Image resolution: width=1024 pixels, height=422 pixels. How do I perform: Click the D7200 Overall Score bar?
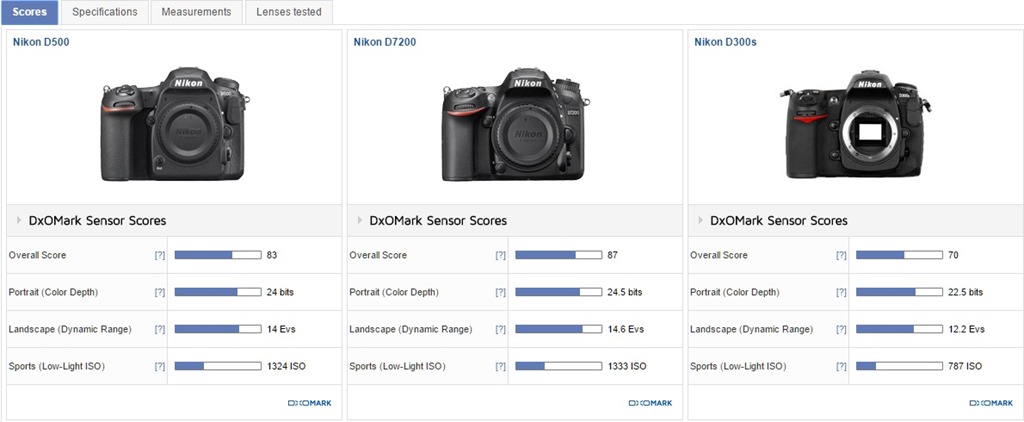558,255
